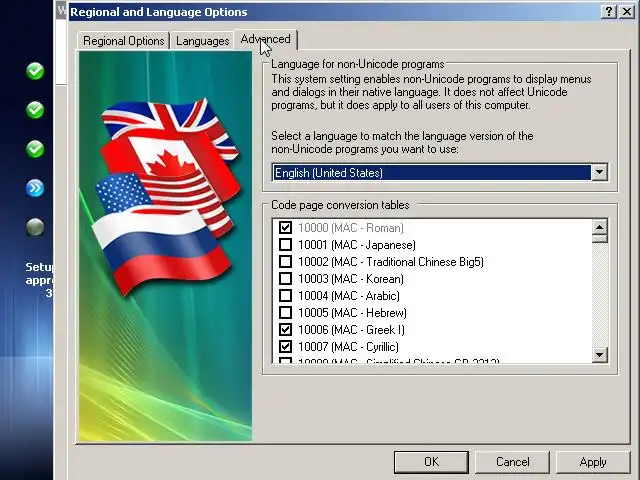Toggle the 10000 (MAC - Roman) checkbox

click(285, 227)
